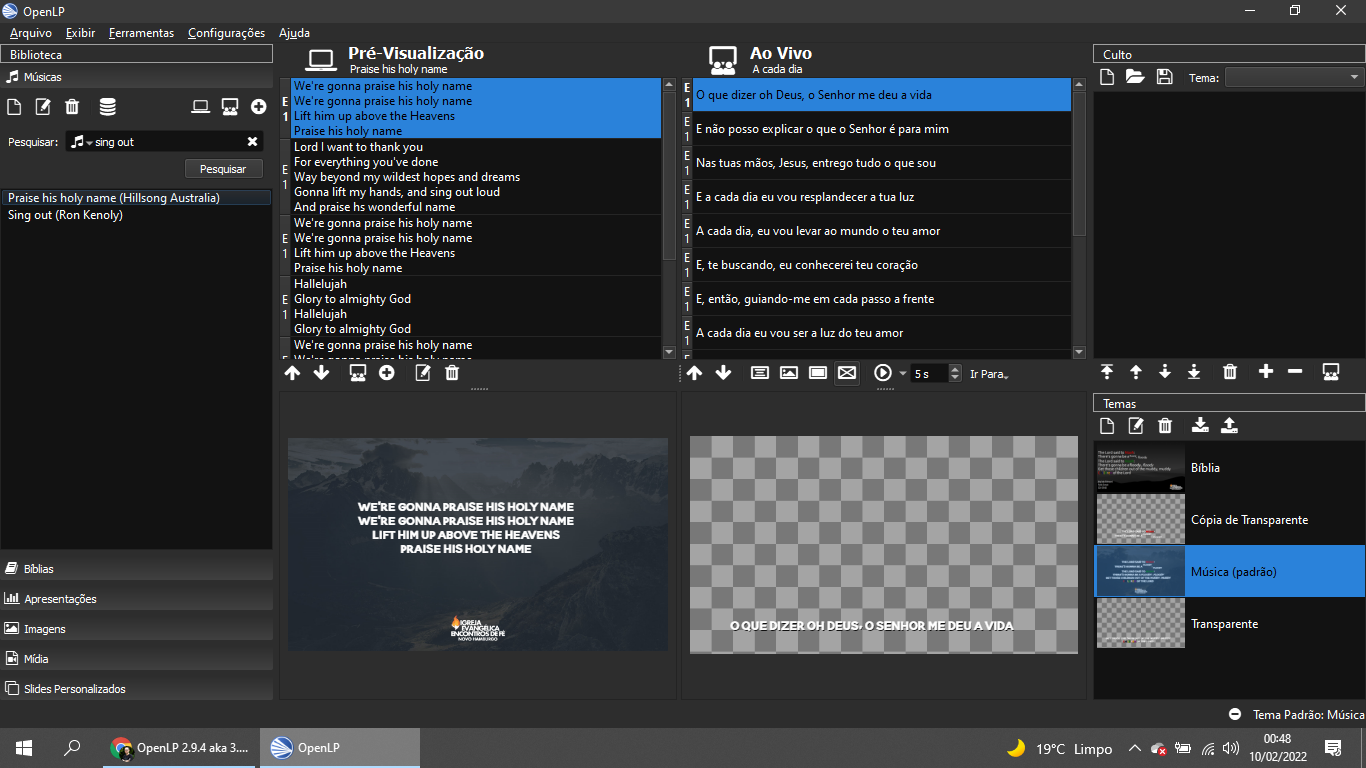
Task: Open the Ferramentas menu
Action: point(141,33)
